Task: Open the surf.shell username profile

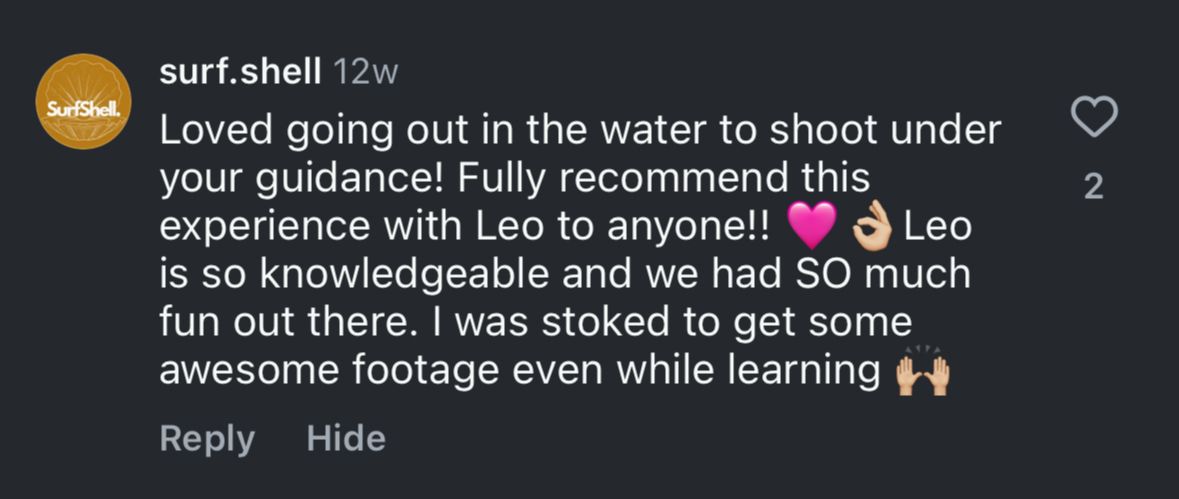Action: coord(239,72)
